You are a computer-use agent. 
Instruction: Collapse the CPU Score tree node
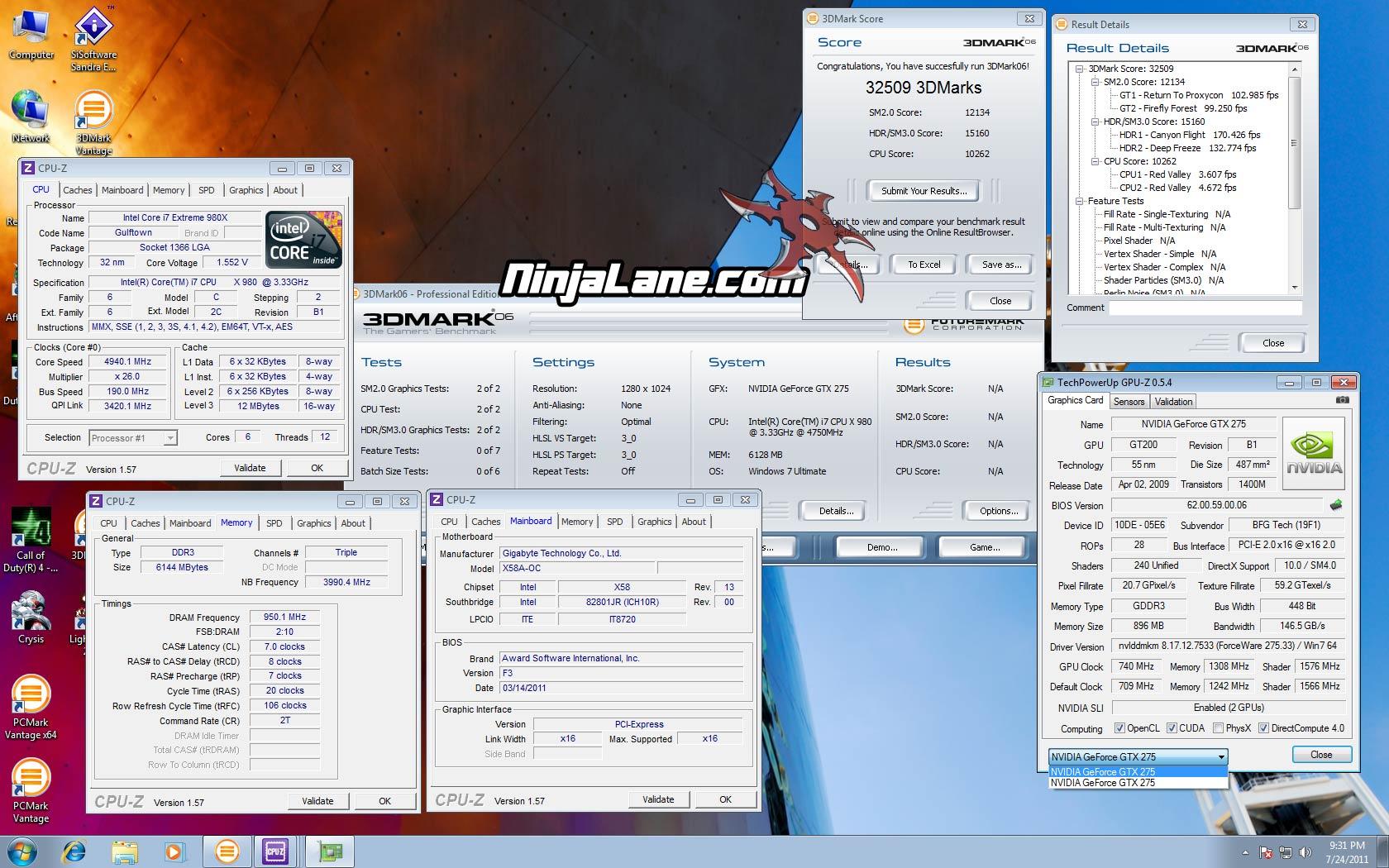pos(1095,161)
